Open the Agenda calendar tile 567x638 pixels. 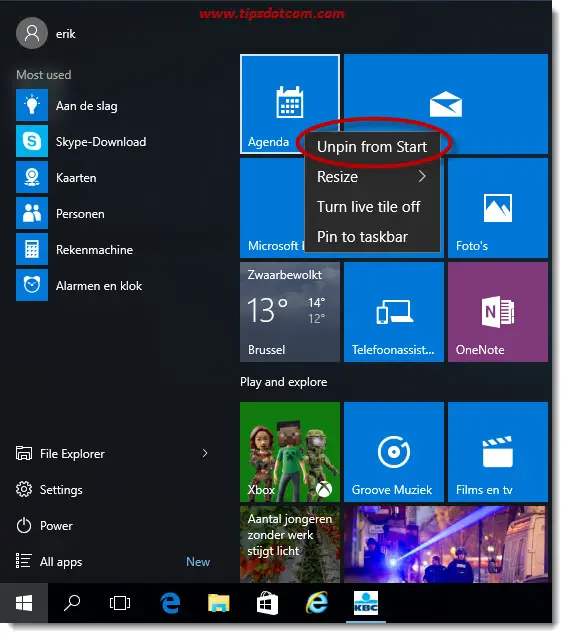click(x=290, y=104)
